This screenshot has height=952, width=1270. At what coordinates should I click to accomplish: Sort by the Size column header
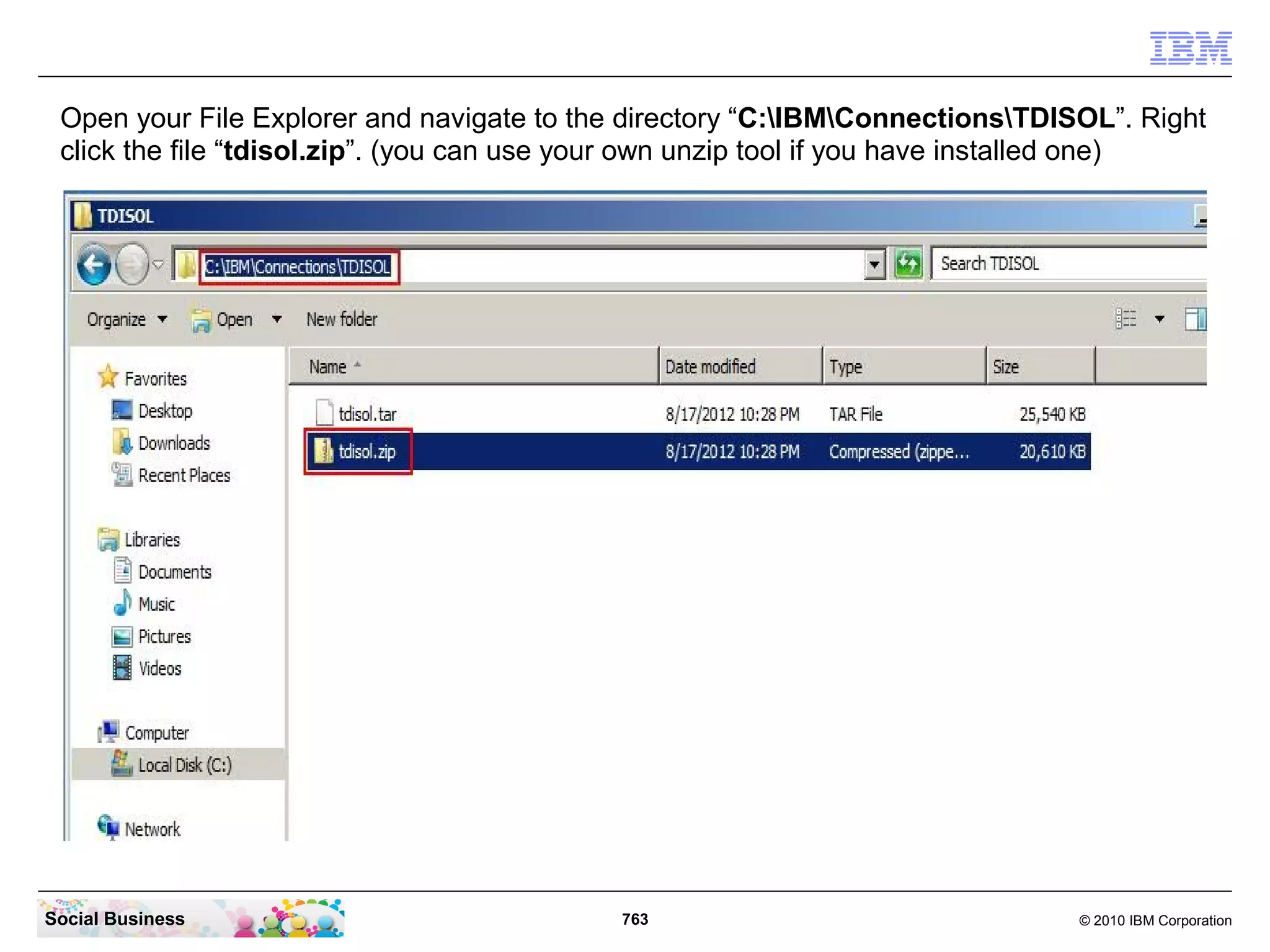pos(1041,366)
